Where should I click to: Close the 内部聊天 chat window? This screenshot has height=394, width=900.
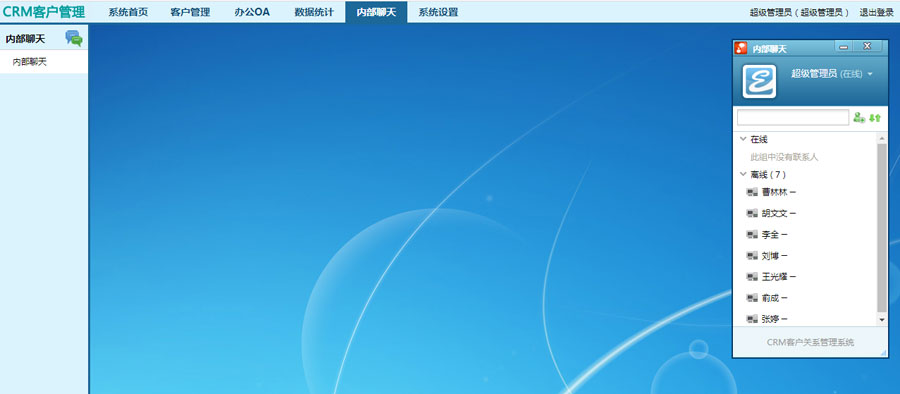tap(867, 47)
